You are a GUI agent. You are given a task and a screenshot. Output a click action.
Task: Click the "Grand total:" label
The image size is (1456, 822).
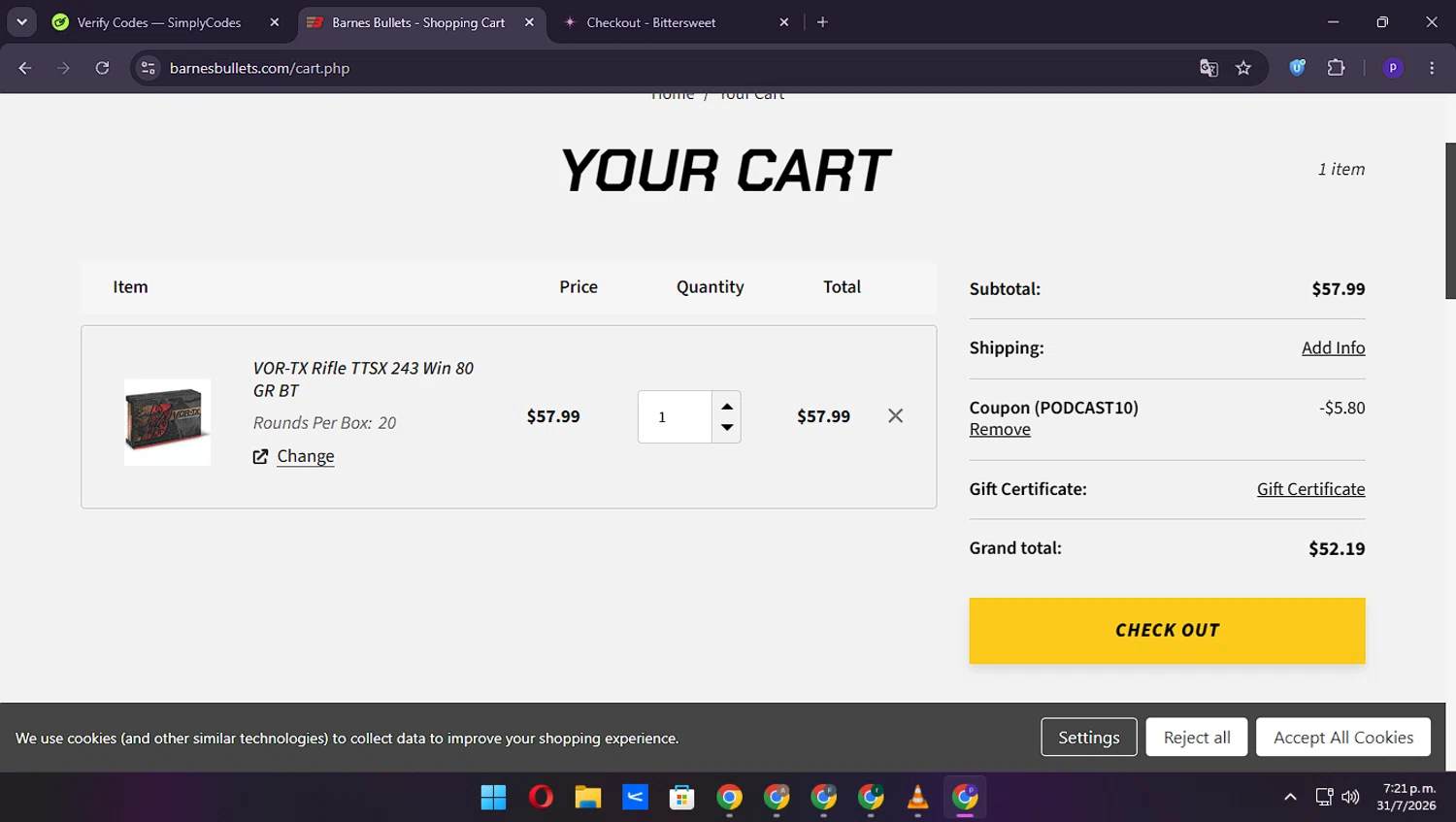tap(1015, 548)
